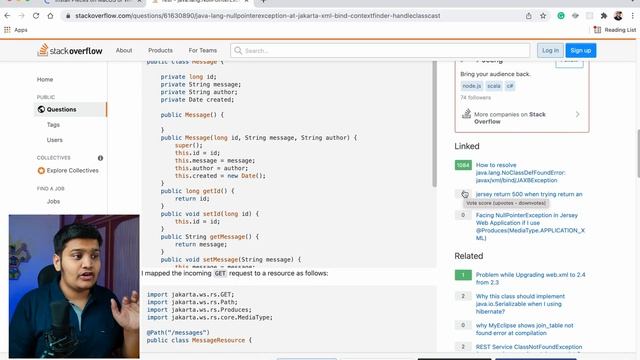Click the page vertical scrollbar

pos(638,153)
